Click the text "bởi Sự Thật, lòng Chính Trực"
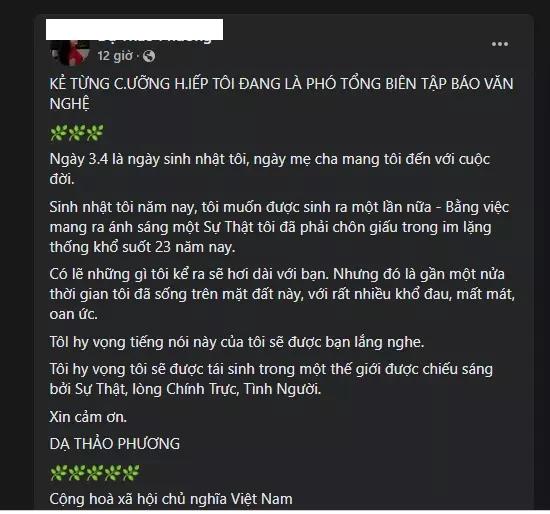 144,389
